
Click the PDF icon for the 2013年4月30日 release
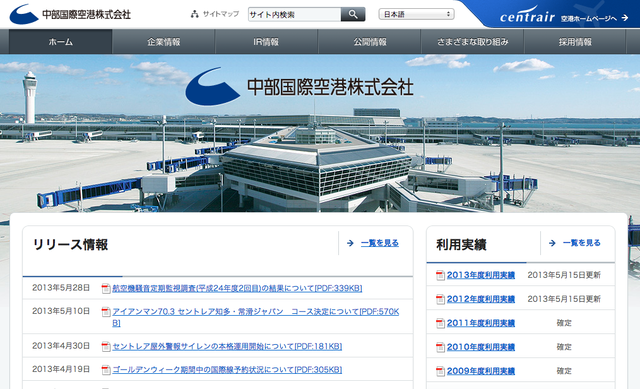106,347
